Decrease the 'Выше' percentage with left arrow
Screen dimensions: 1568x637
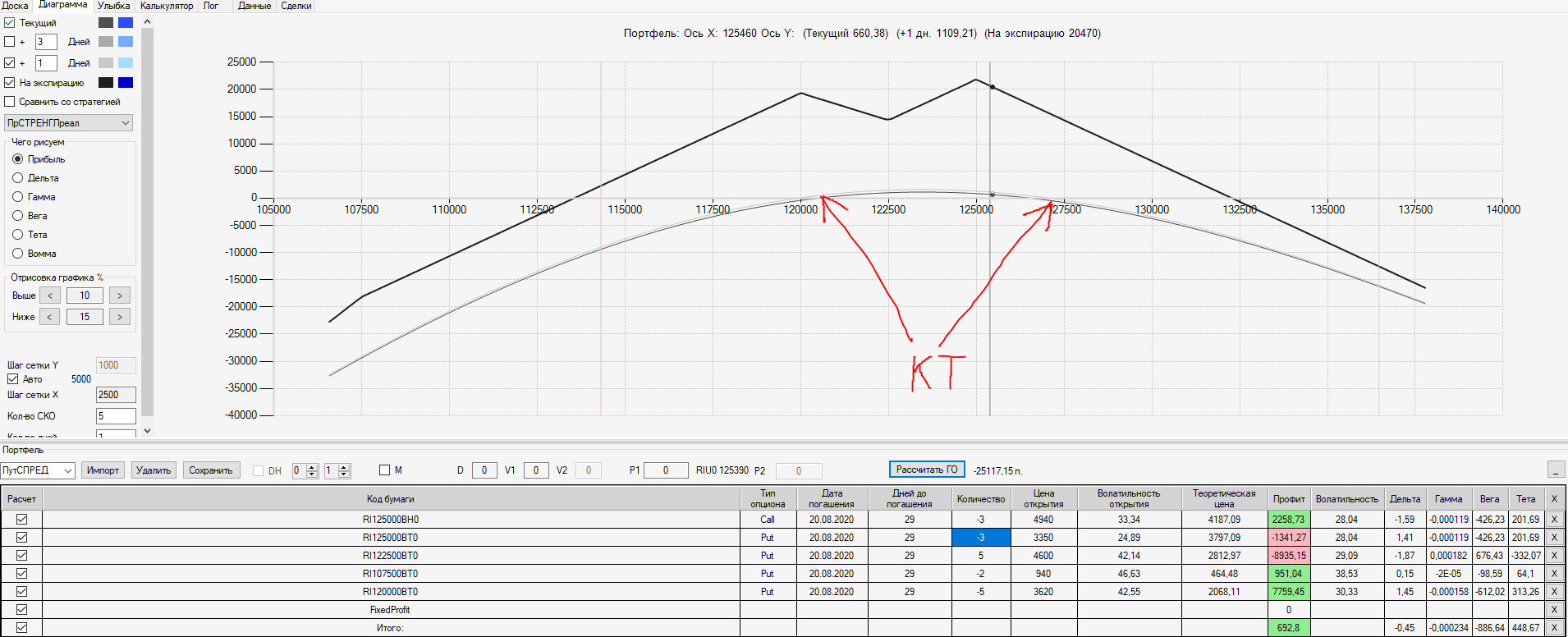[49, 296]
